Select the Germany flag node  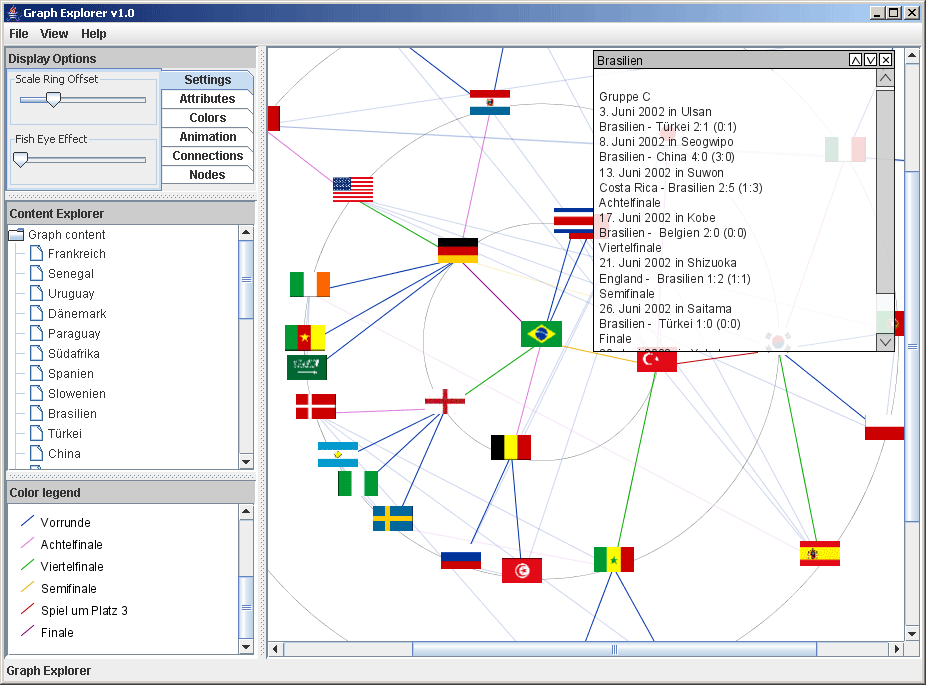(457, 251)
